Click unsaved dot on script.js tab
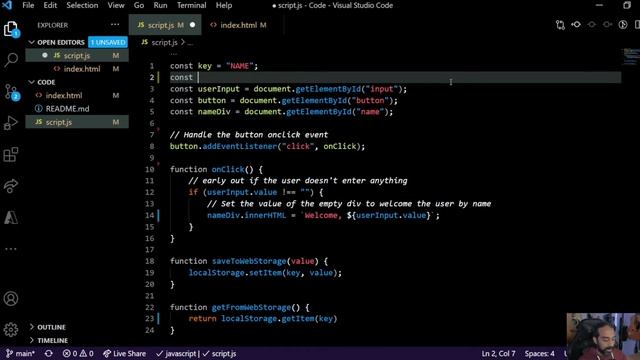640x360 pixels. [x=193, y=25]
